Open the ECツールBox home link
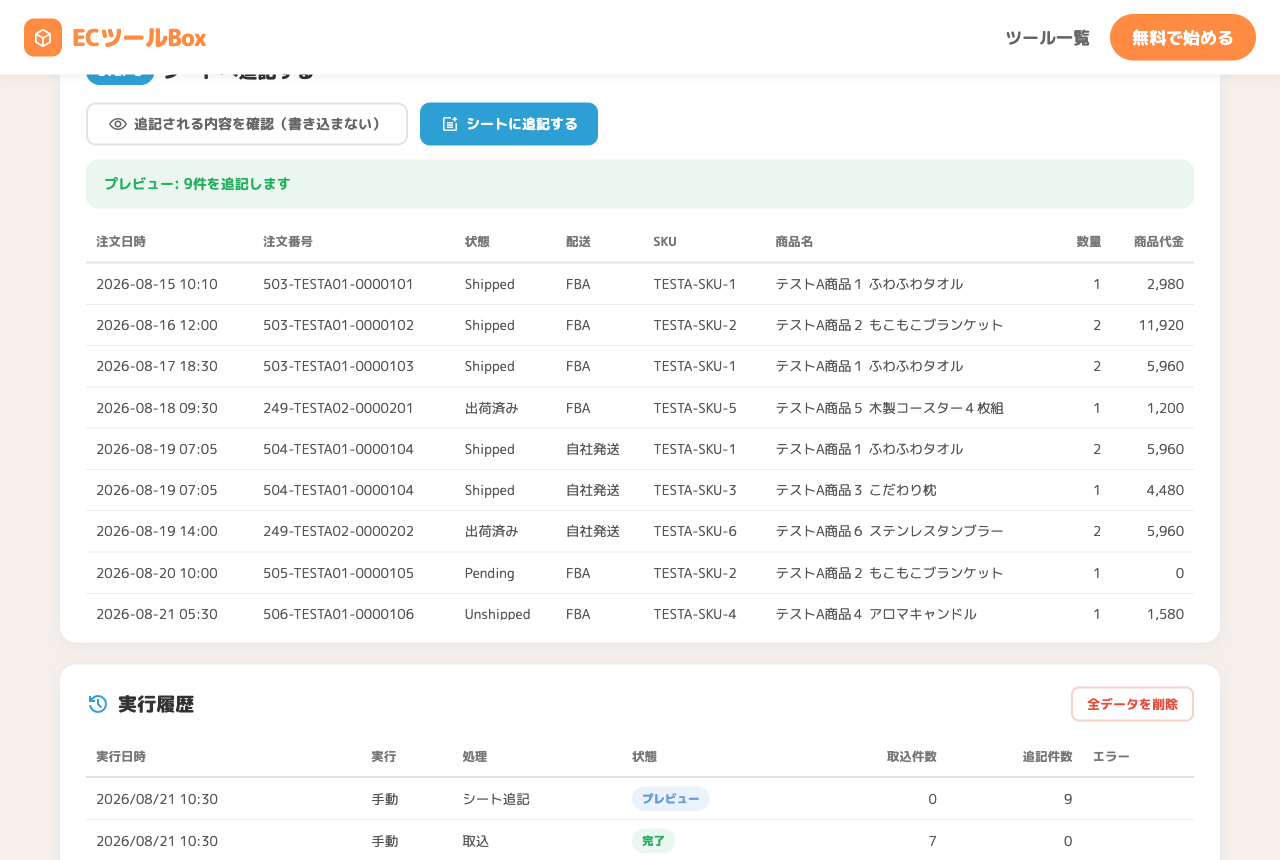Image resolution: width=1280 pixels, height=860 pixels. pos(115,38)
